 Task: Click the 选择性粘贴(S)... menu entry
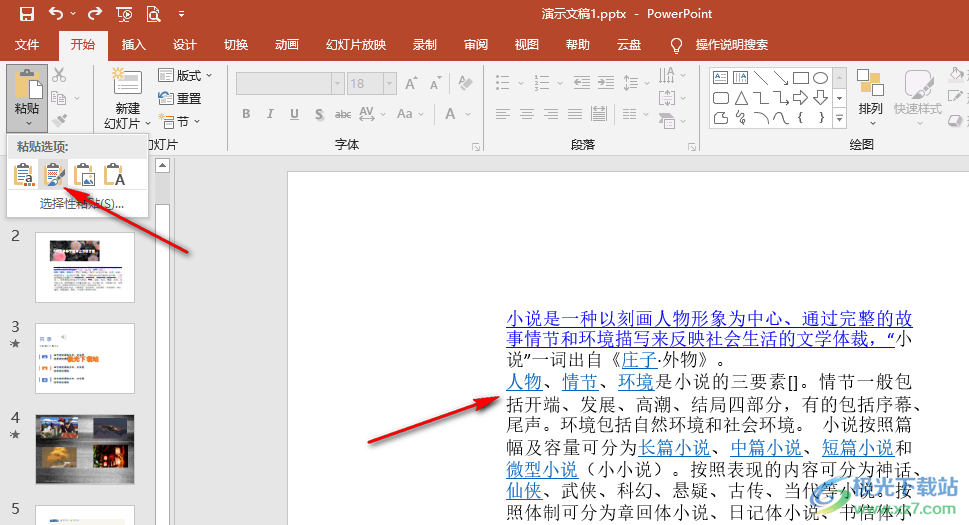[x=82, y=204]
